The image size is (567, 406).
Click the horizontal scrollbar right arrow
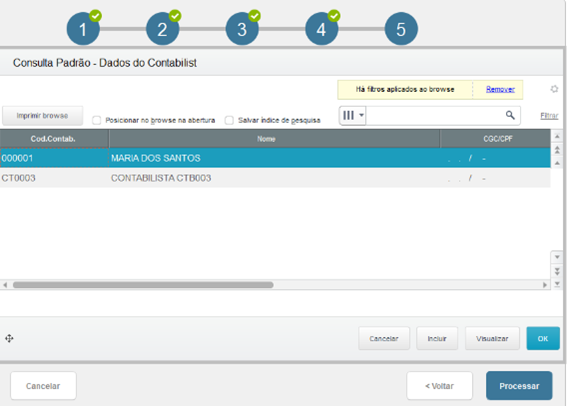(x=545, y=285)
